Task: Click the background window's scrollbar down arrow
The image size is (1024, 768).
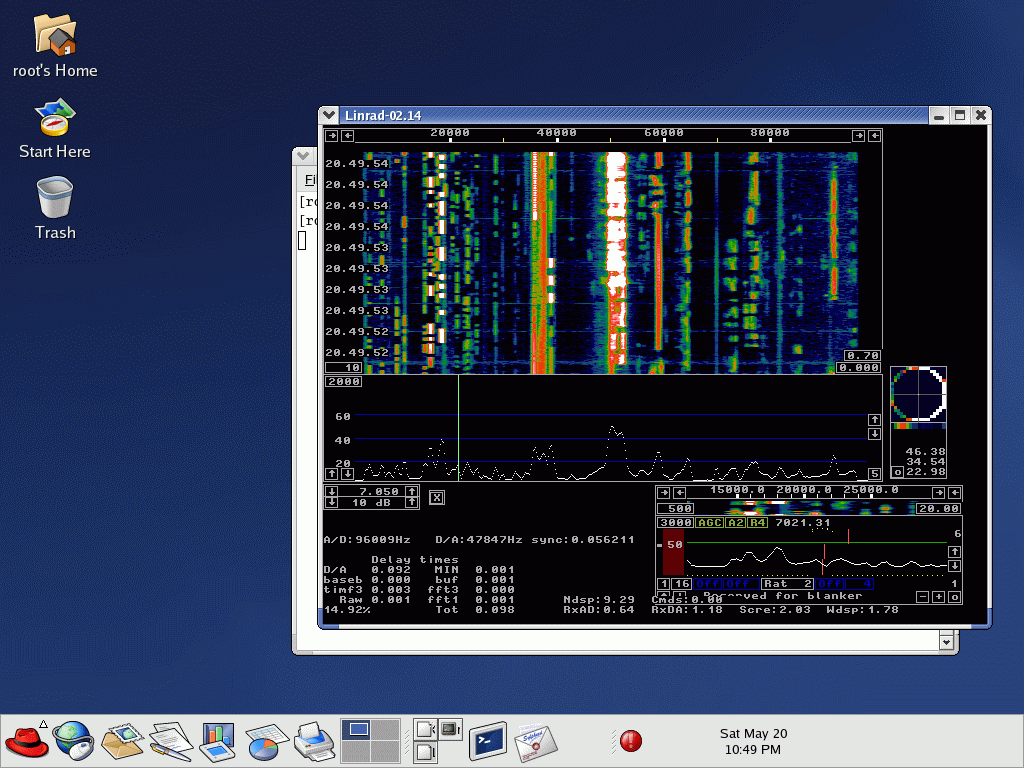Action: (x=947, y=642)
